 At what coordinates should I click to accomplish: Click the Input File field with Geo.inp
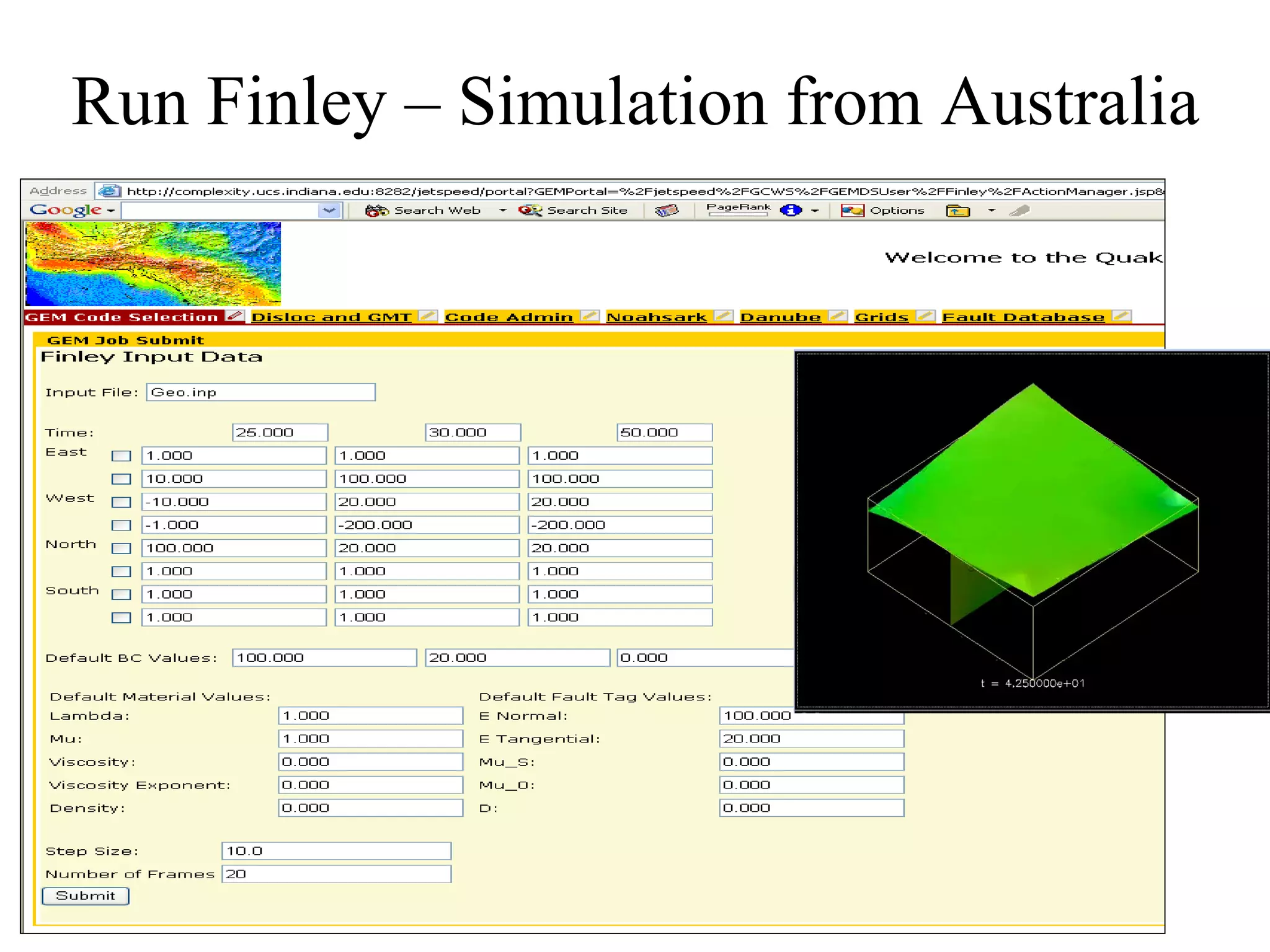click(261, 392)
